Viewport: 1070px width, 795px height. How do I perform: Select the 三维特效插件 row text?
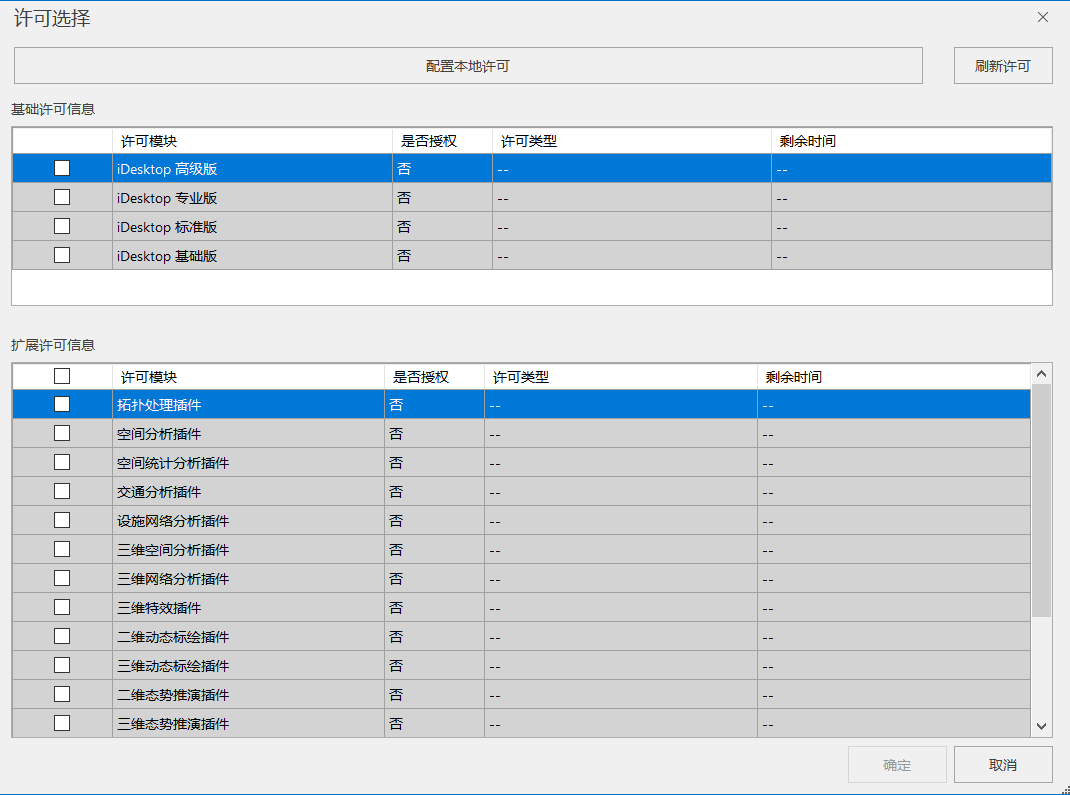(x=159, y=608)
